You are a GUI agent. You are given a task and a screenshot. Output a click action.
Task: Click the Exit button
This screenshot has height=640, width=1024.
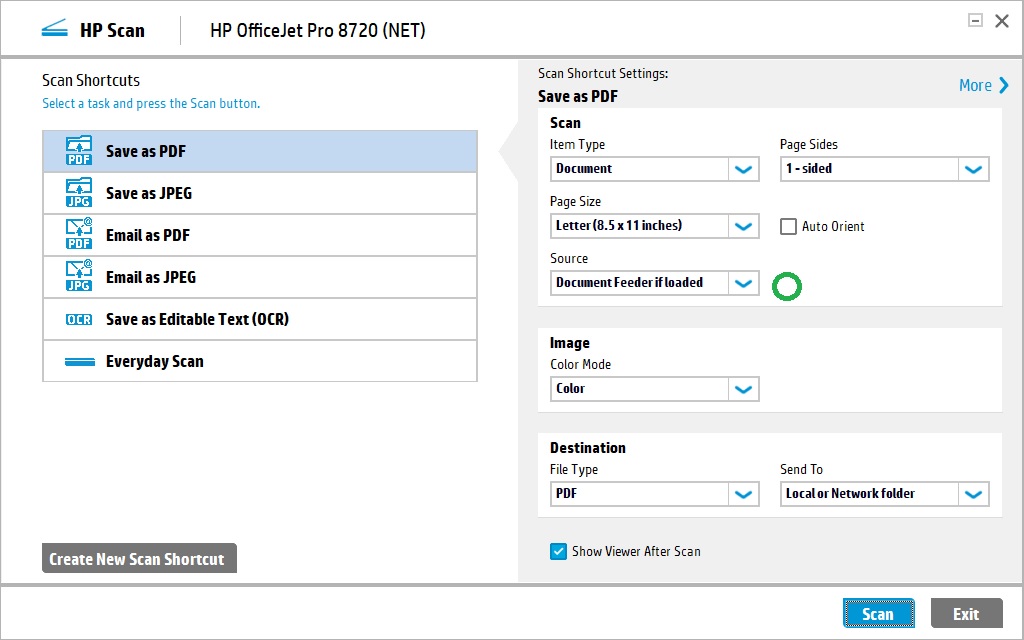[x=966, y=614]
